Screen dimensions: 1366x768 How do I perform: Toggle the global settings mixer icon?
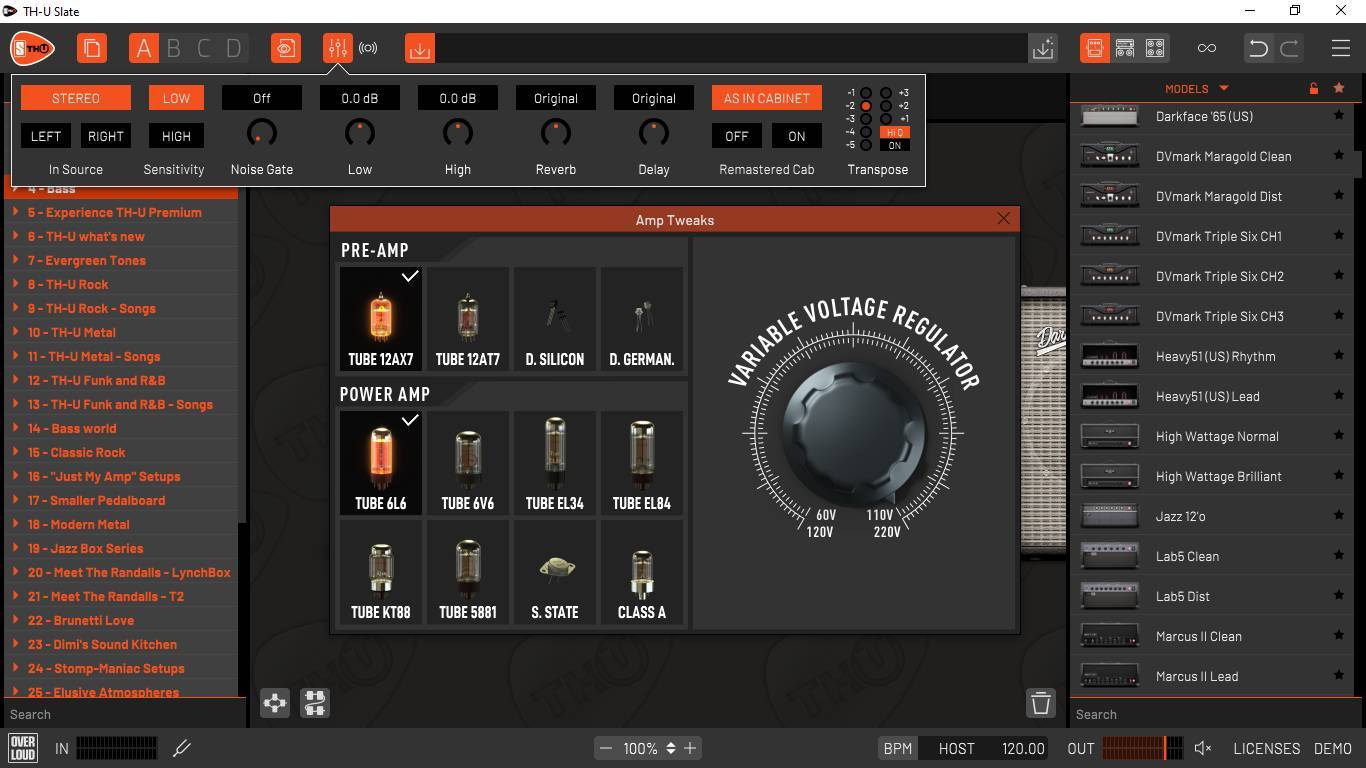click(337, 48)
